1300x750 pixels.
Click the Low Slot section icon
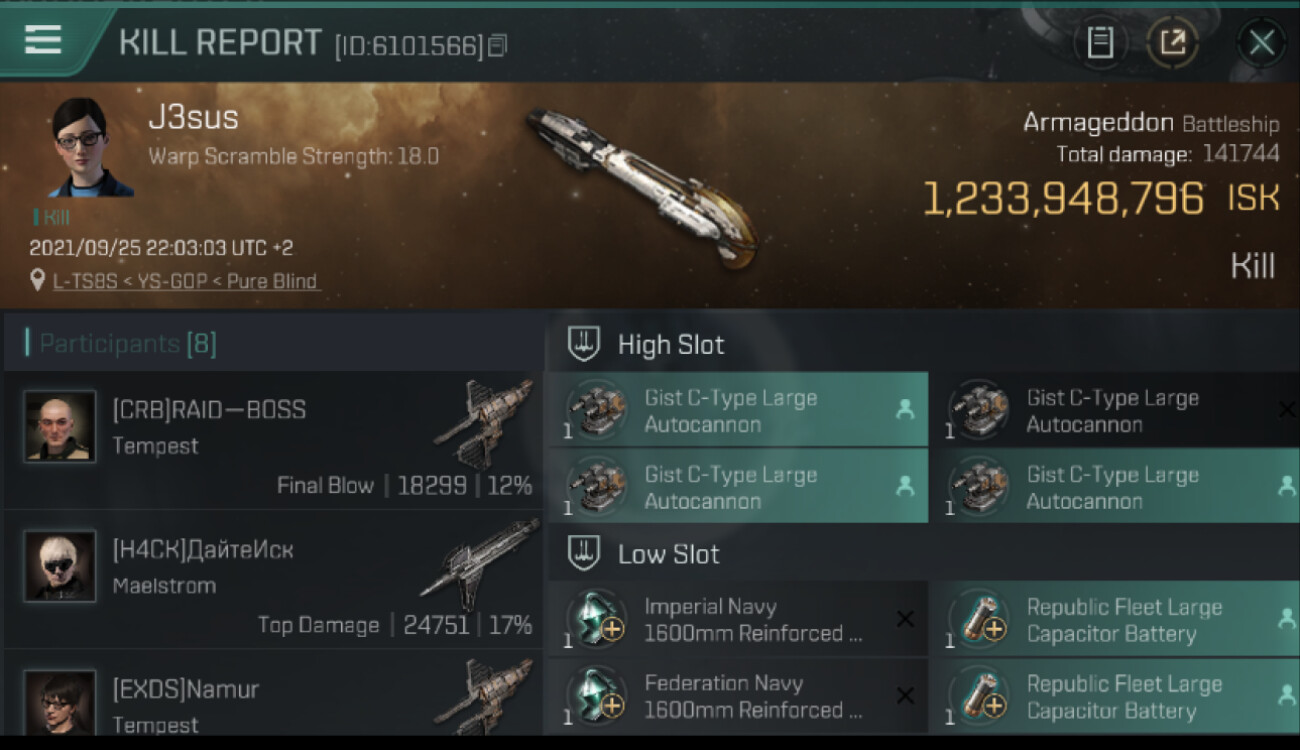pyautogui.click(x=583, y=553)
